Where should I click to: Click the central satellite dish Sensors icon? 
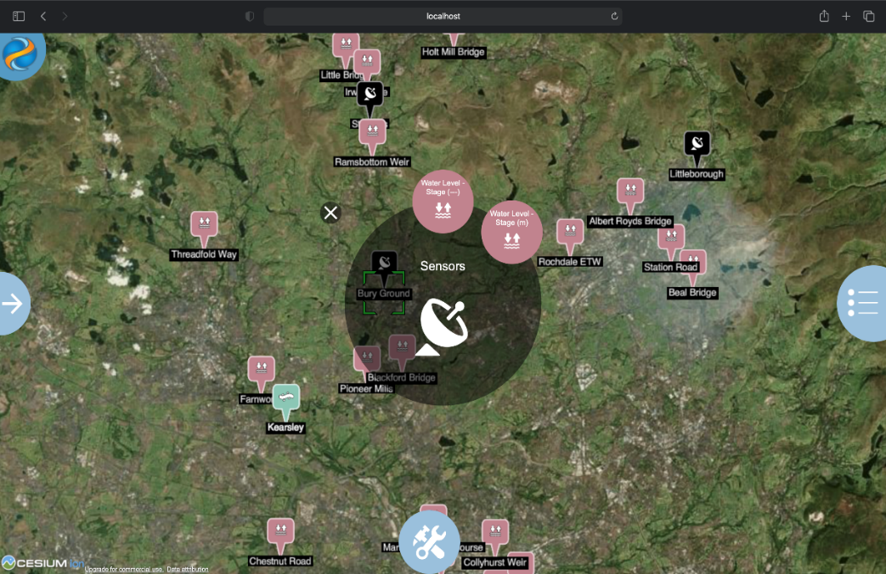click(444, 327)
